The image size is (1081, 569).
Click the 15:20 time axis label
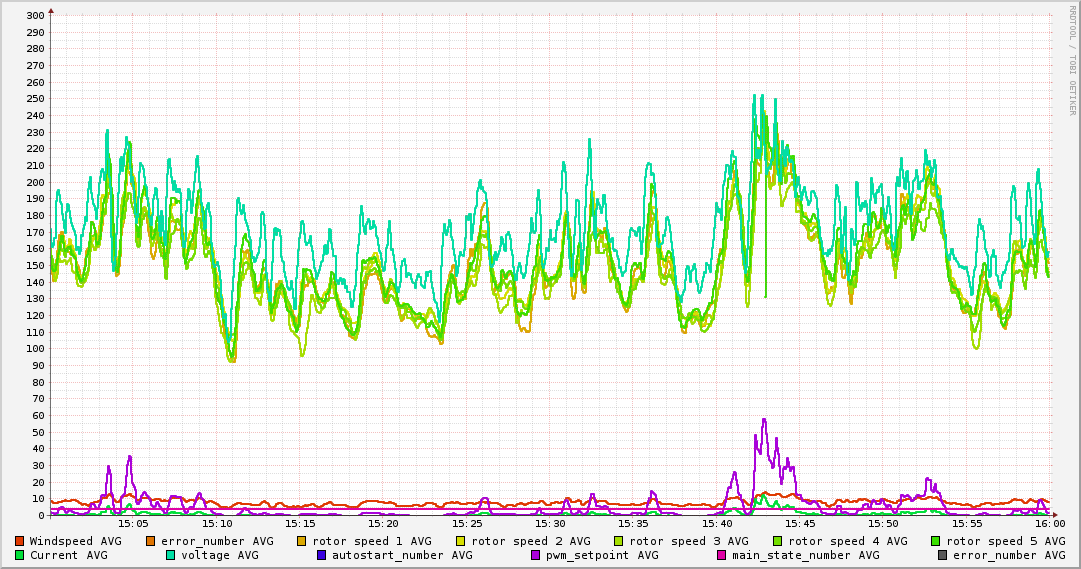tap(383, 524)
